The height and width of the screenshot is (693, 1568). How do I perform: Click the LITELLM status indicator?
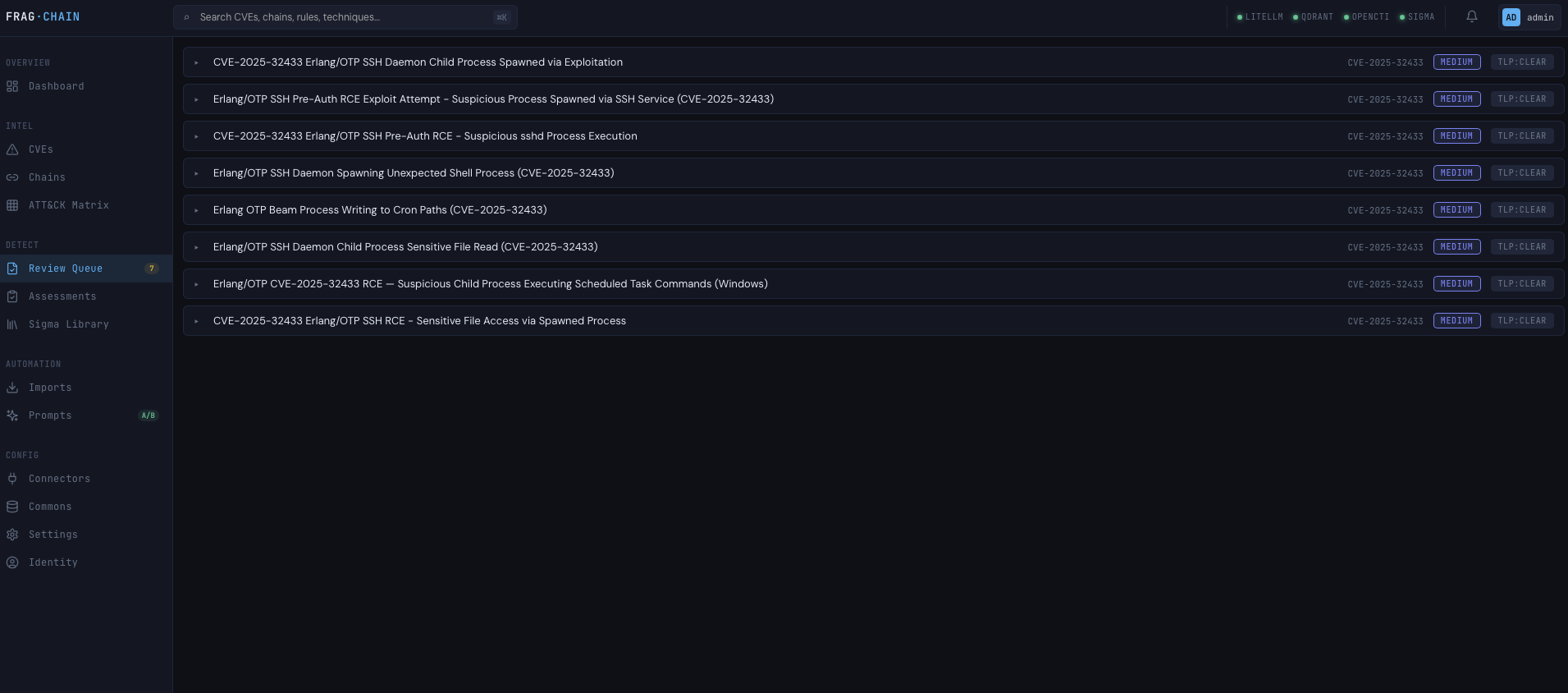coord(1259,17)
